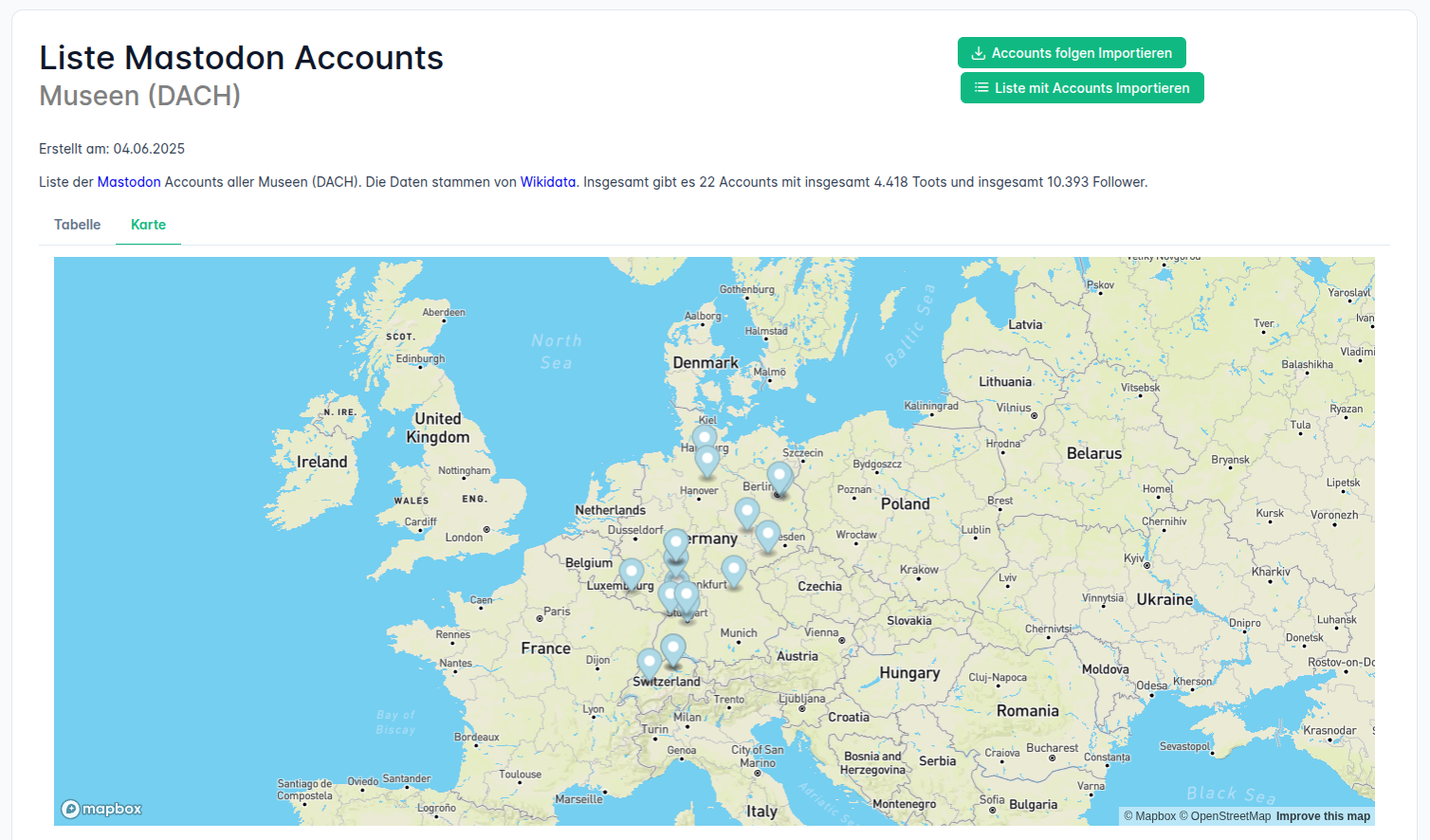
Task: Select the Karte tab
Action: coord(148,225)
